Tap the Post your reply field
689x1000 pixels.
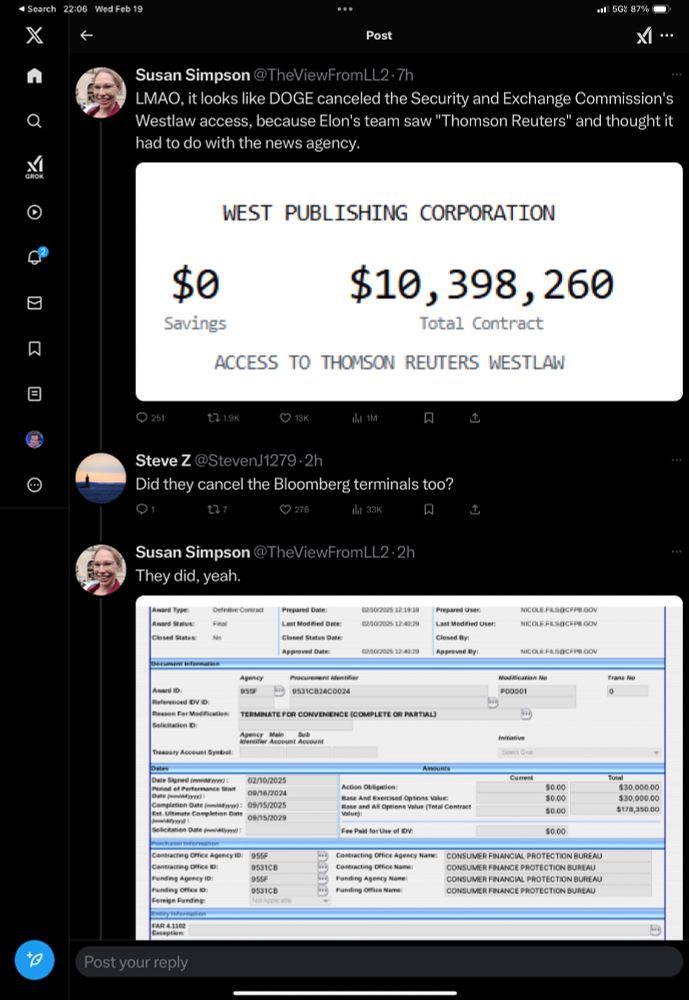(379, 962)
